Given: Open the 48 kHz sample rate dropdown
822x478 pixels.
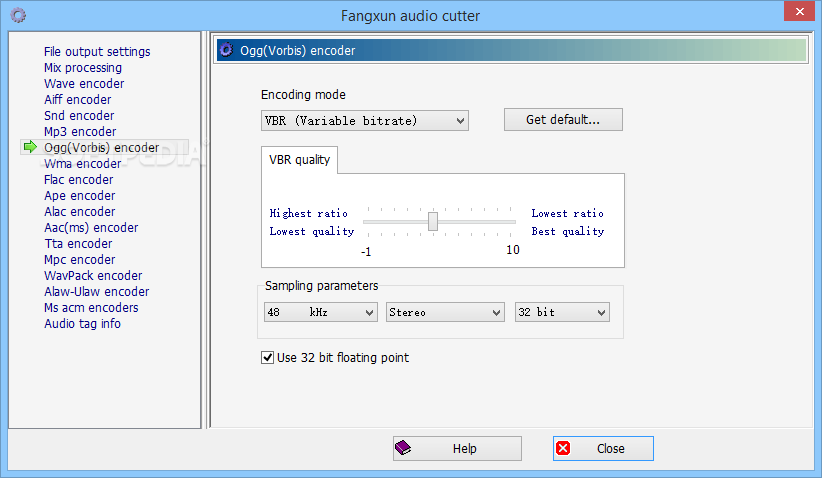Looking at the screenshot, I should coord(320,312).
